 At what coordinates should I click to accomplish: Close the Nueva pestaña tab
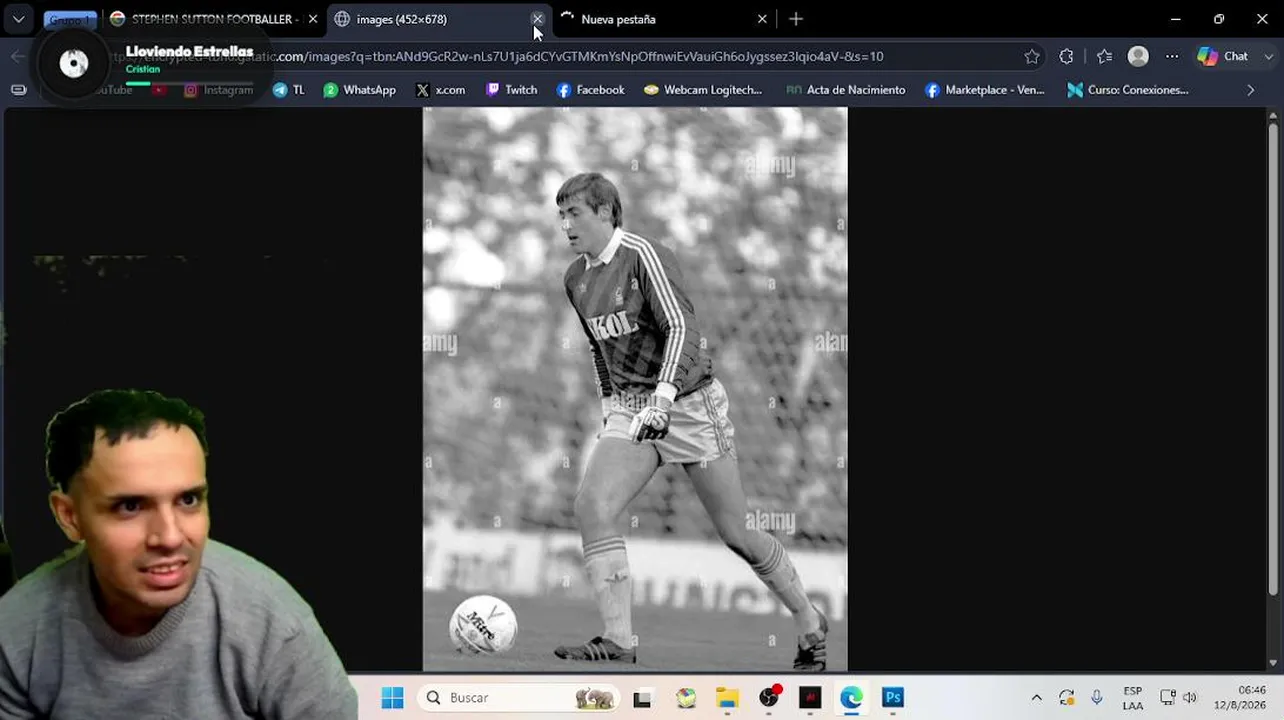[762, 19]
